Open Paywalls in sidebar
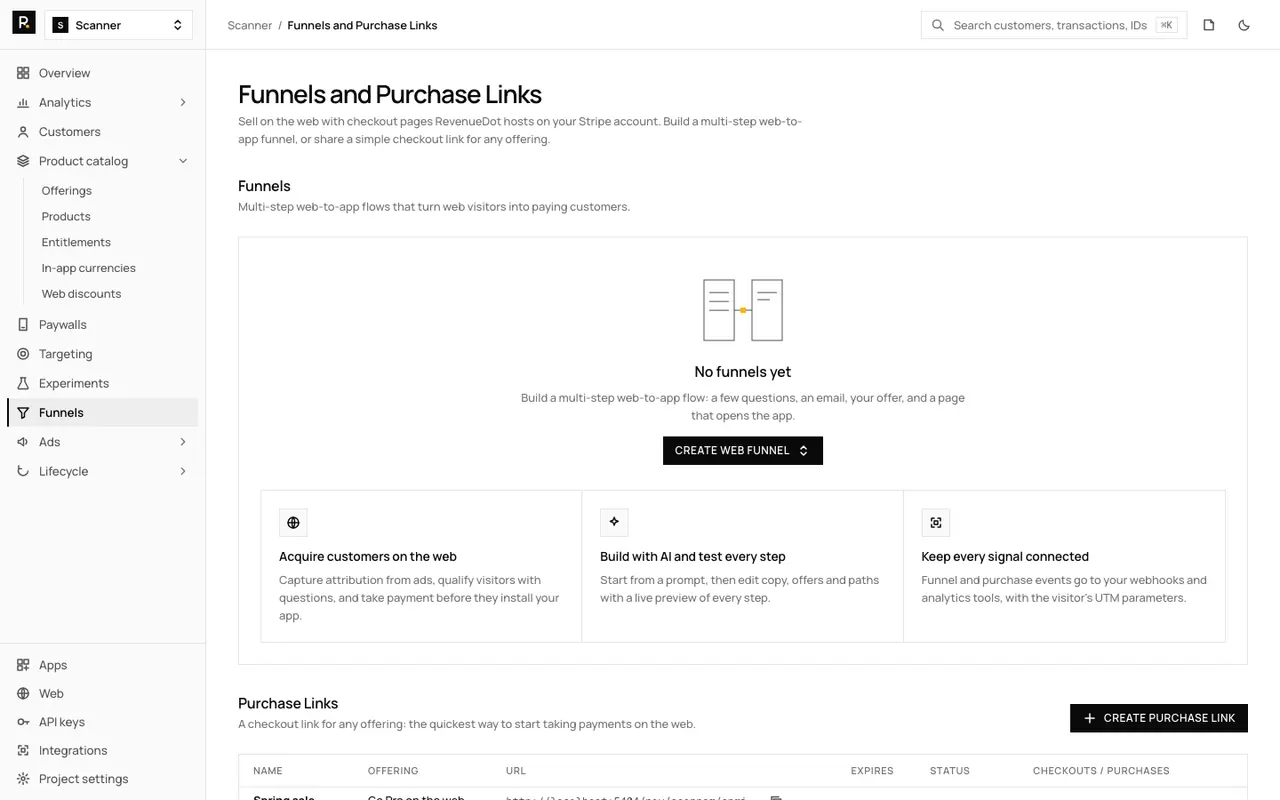Screen dimensions: 1280x800 coord(102,325)
